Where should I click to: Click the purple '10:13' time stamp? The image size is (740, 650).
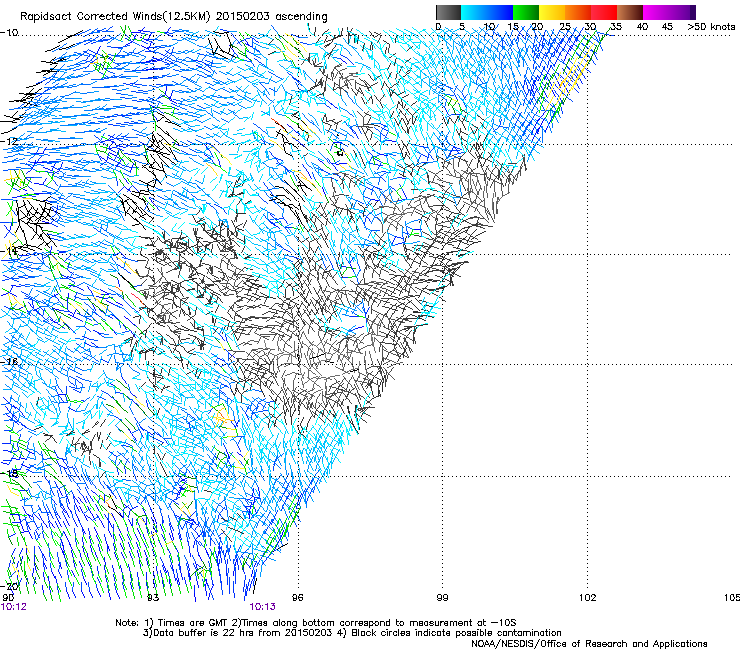click(x=262, y=607)
